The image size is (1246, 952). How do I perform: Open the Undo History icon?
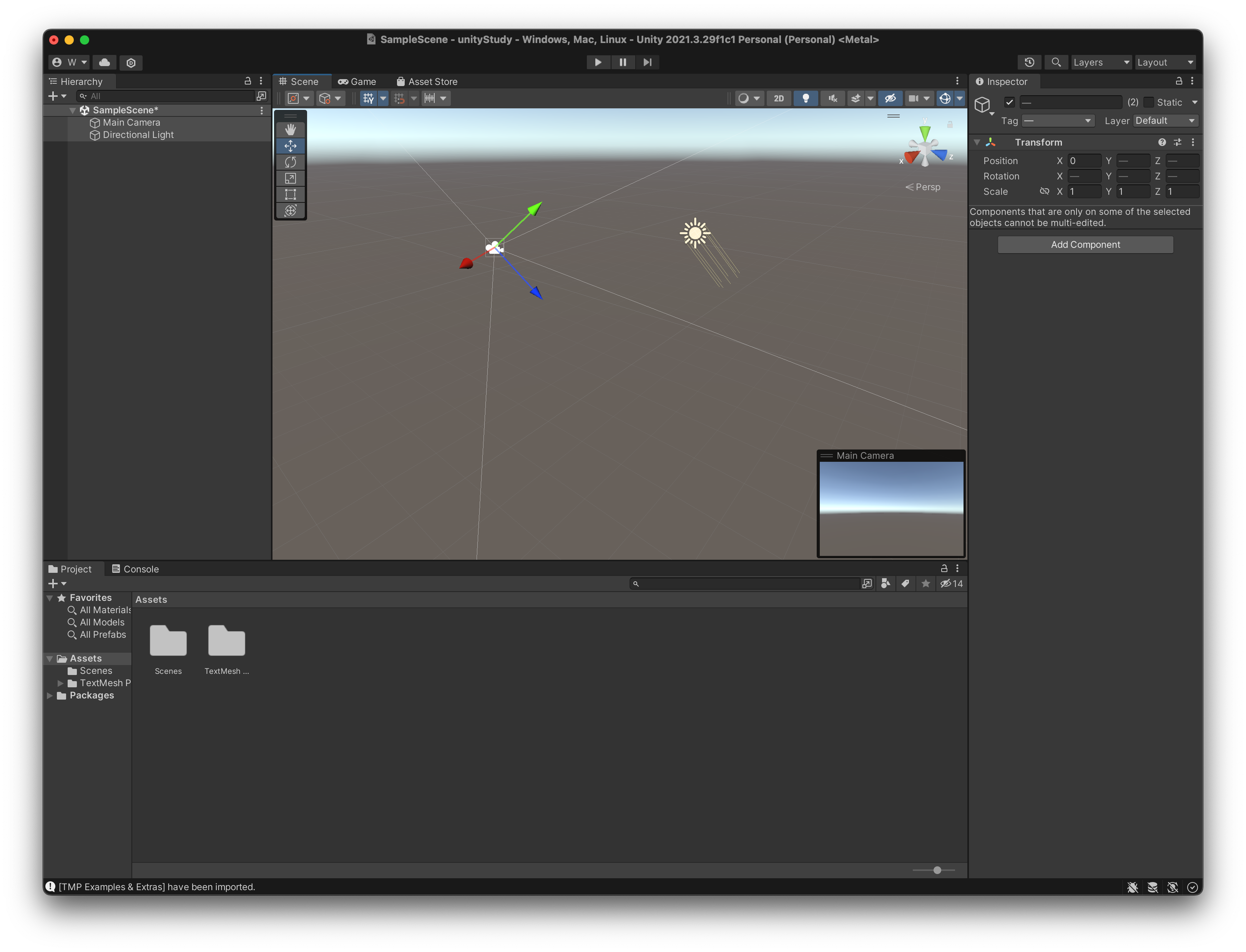pos(1030,62)
